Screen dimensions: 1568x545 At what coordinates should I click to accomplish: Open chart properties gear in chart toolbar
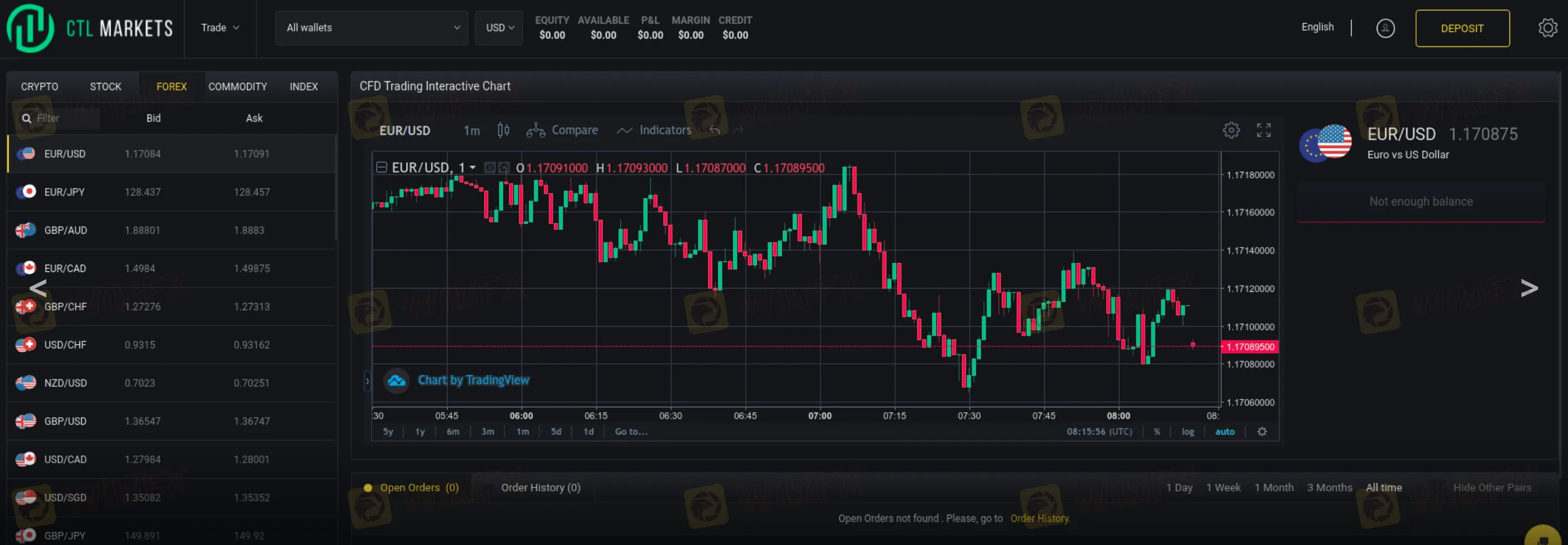pos(1231,130)
